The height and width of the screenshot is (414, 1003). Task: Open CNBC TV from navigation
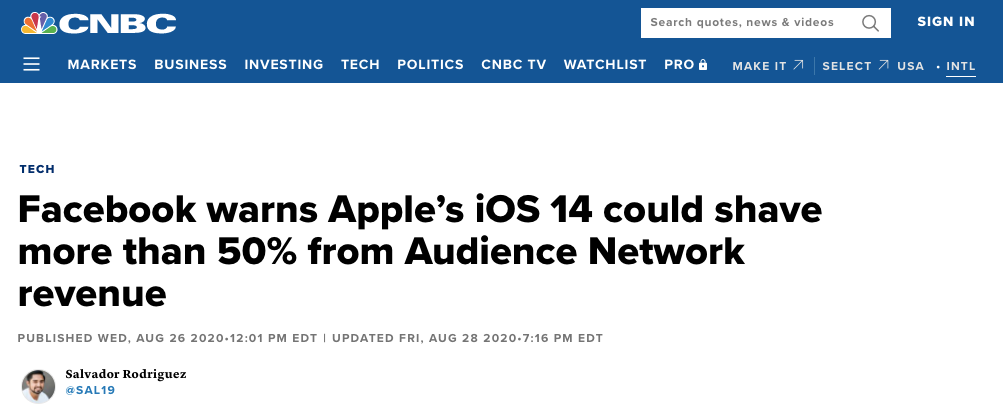pyautogui.click(x=513, y=65)
